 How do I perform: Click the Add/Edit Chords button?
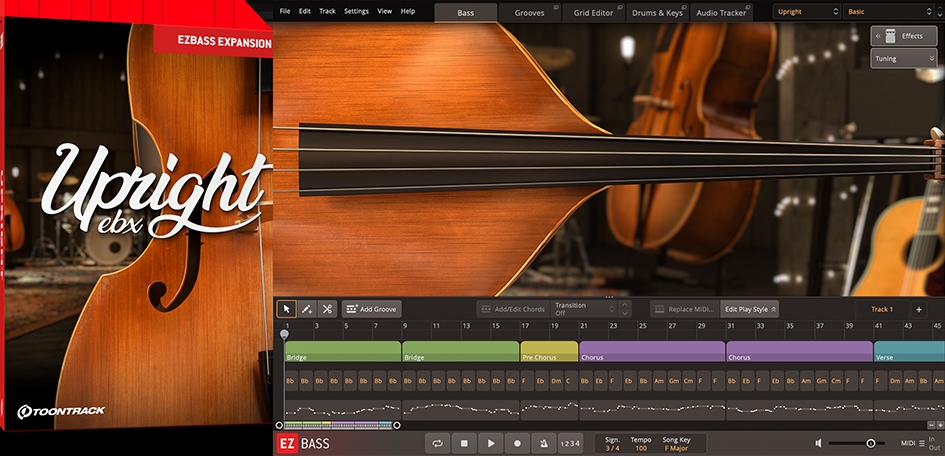point(513,309)
